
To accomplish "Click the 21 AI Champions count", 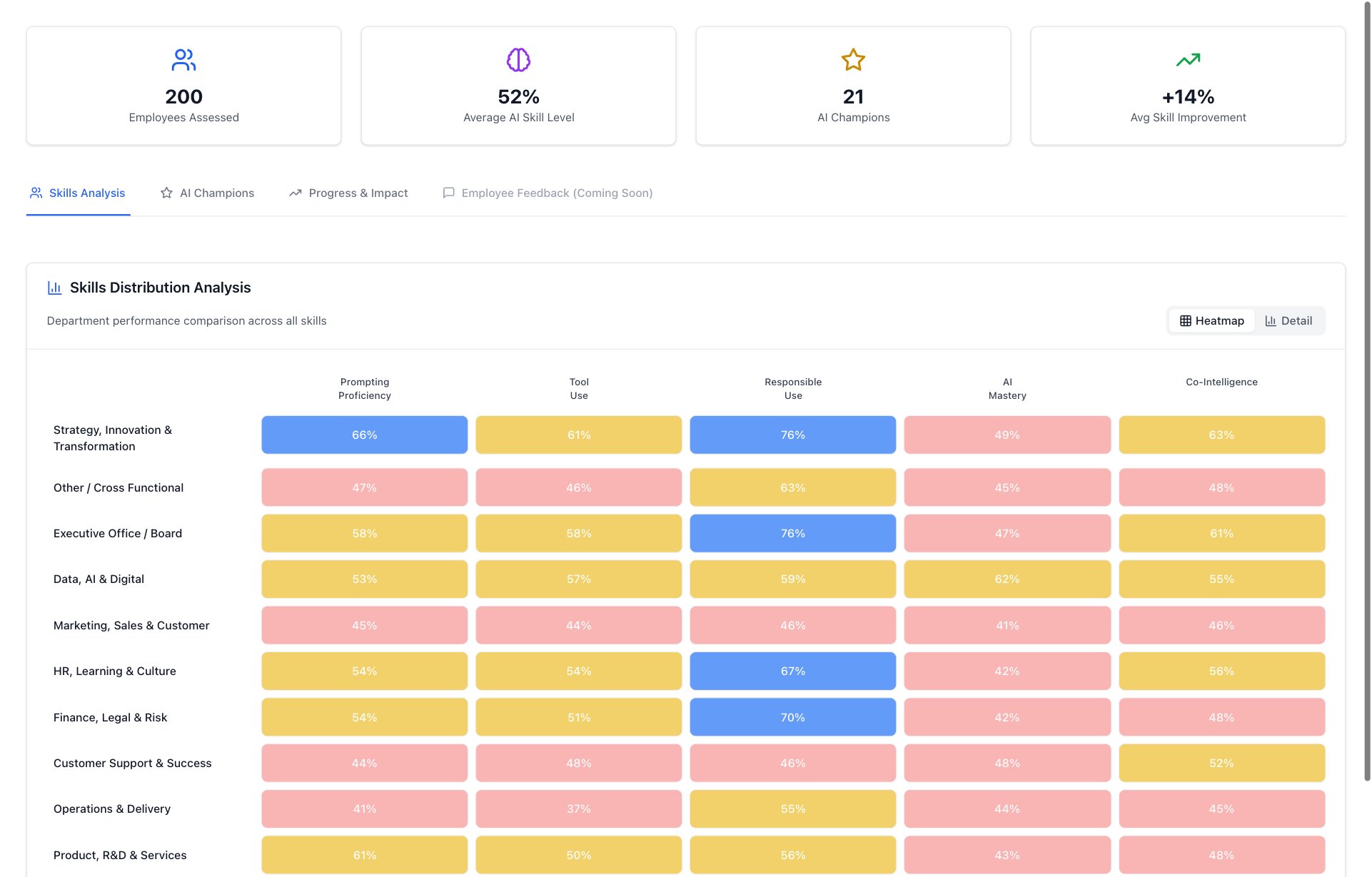I will [853, 96].
